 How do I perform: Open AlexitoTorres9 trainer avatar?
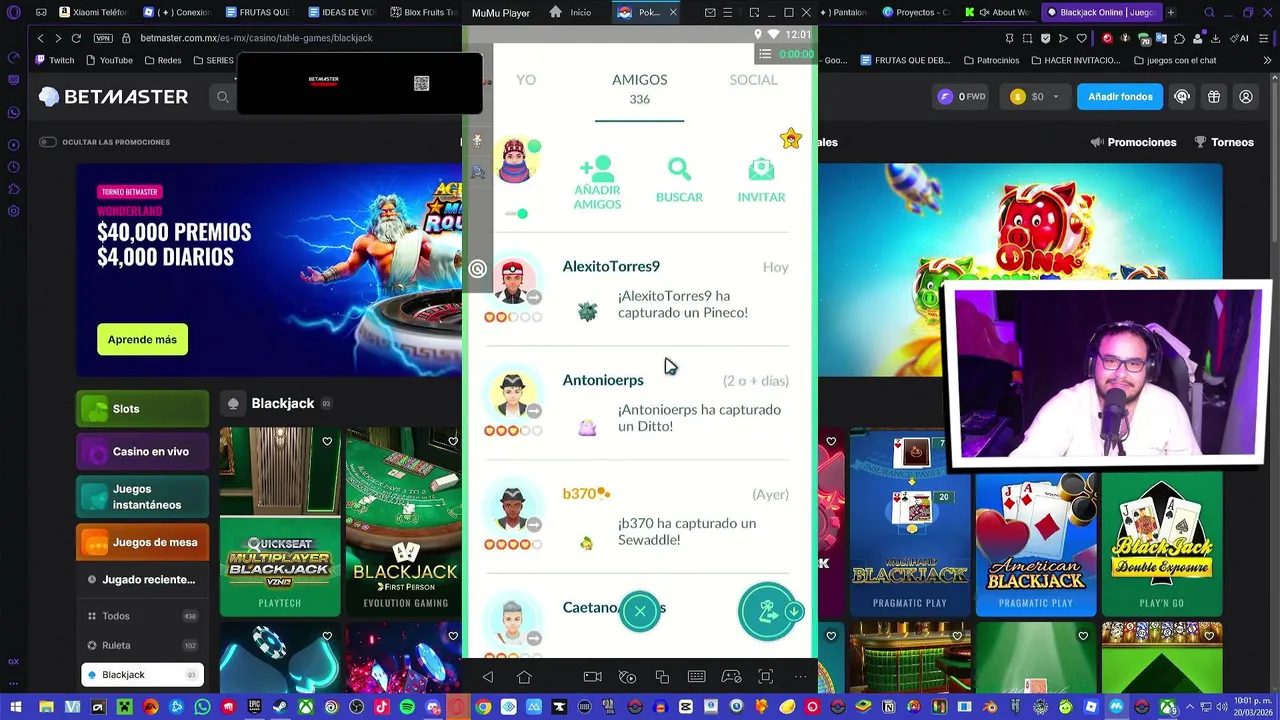pyautogui.click(x=513, y=282)
